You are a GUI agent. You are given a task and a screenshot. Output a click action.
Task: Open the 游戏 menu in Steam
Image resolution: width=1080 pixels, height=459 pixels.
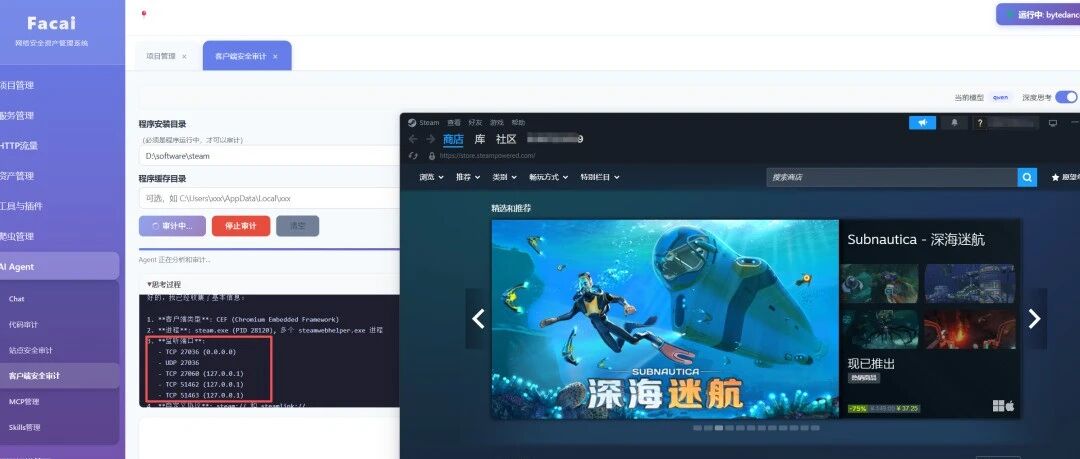pyautogui.click(x=497, y=123)
